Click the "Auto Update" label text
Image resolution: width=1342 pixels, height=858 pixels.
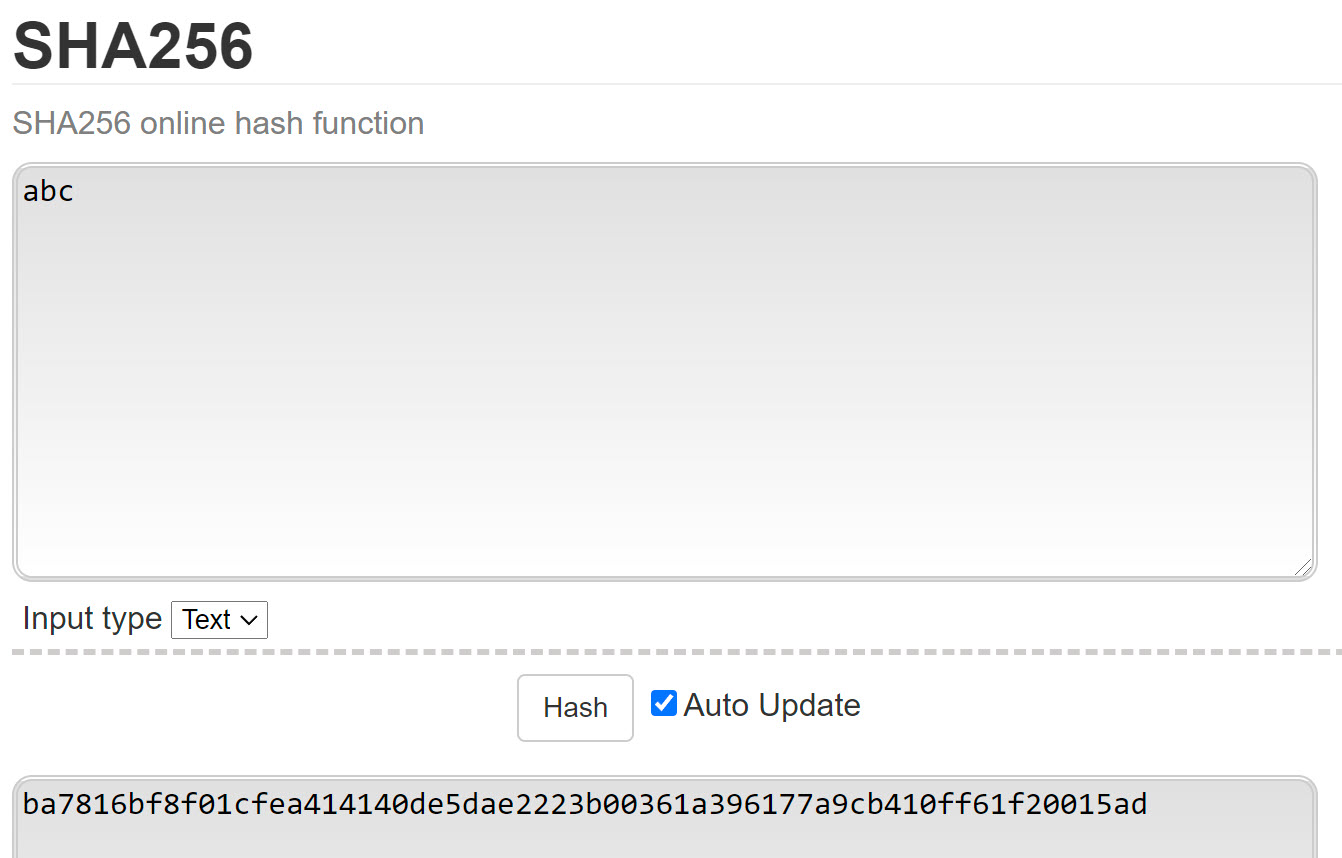coord(772,705)
